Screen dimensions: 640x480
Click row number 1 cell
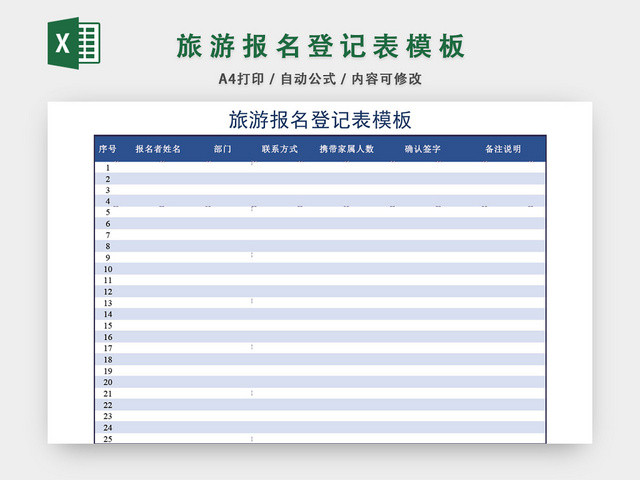(x=108, y=168)
